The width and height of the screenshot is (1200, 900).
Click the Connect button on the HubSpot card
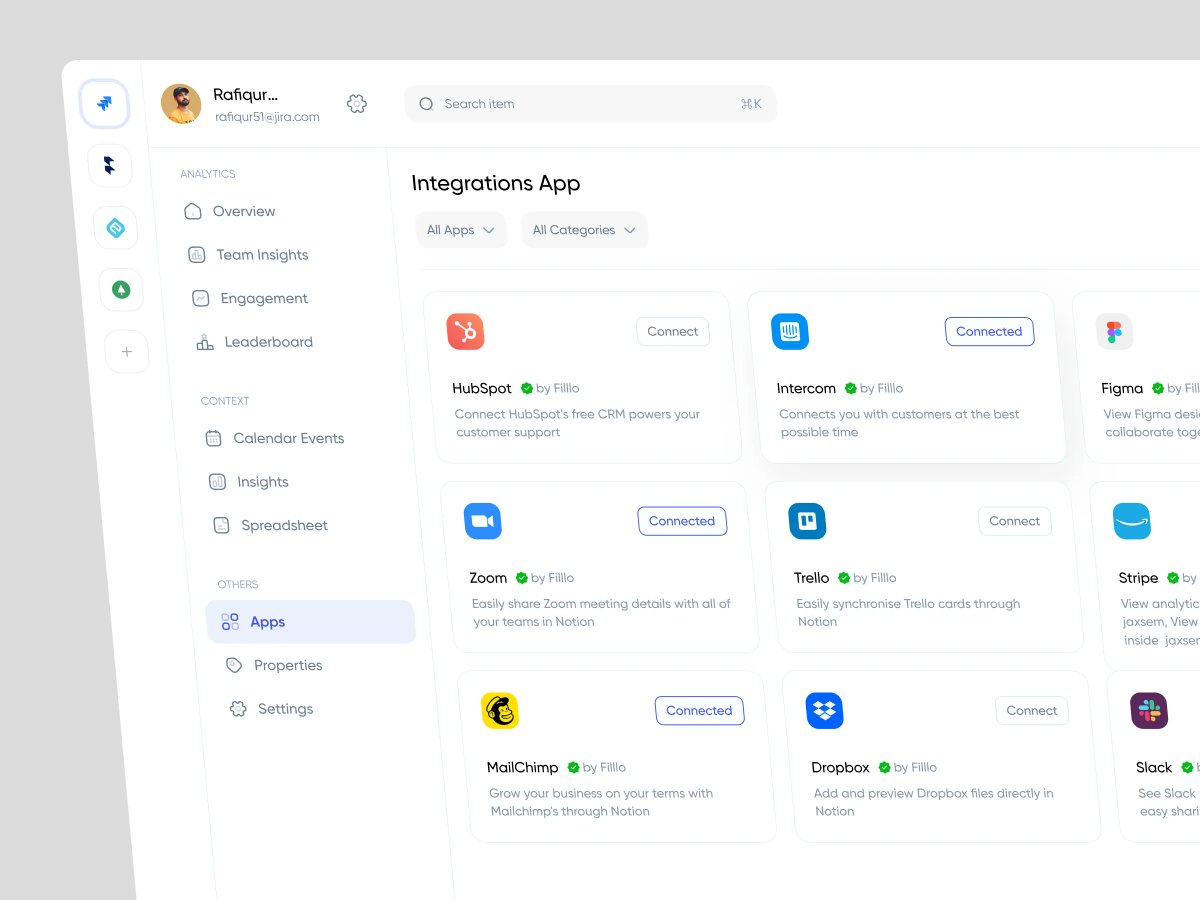673,332
